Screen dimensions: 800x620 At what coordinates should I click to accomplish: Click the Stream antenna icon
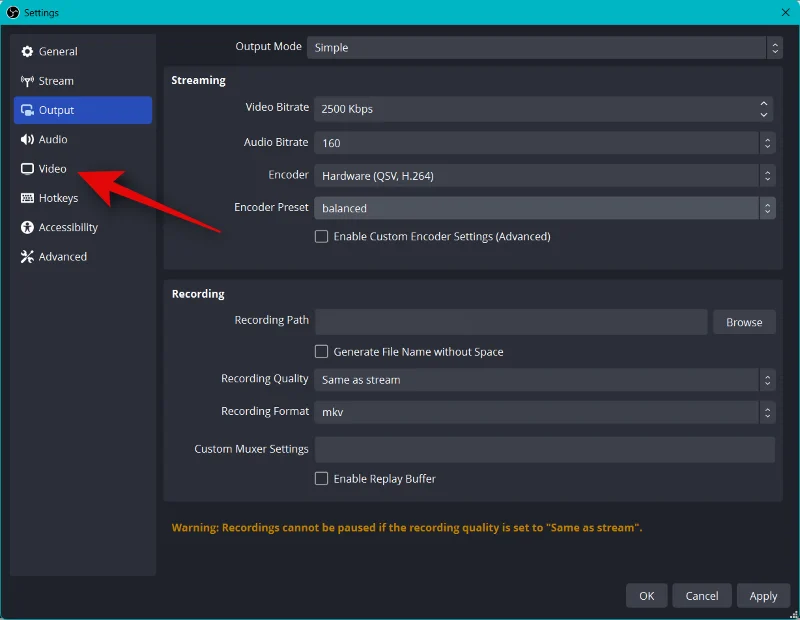coord(27,81)
